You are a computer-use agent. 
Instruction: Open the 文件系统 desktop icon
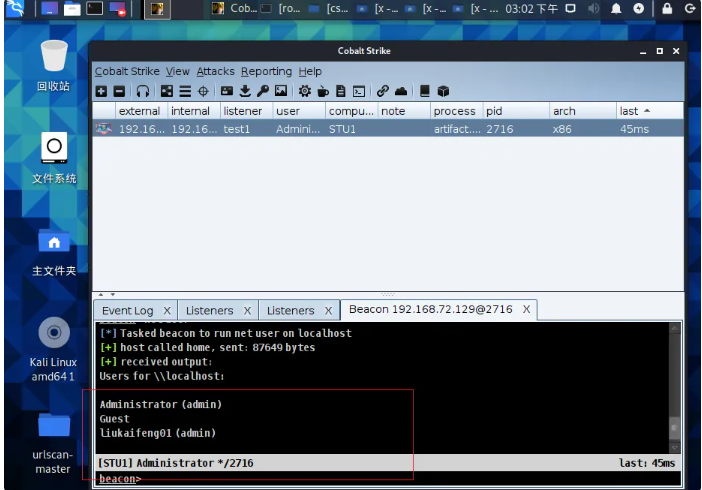(x=54, y=158)
